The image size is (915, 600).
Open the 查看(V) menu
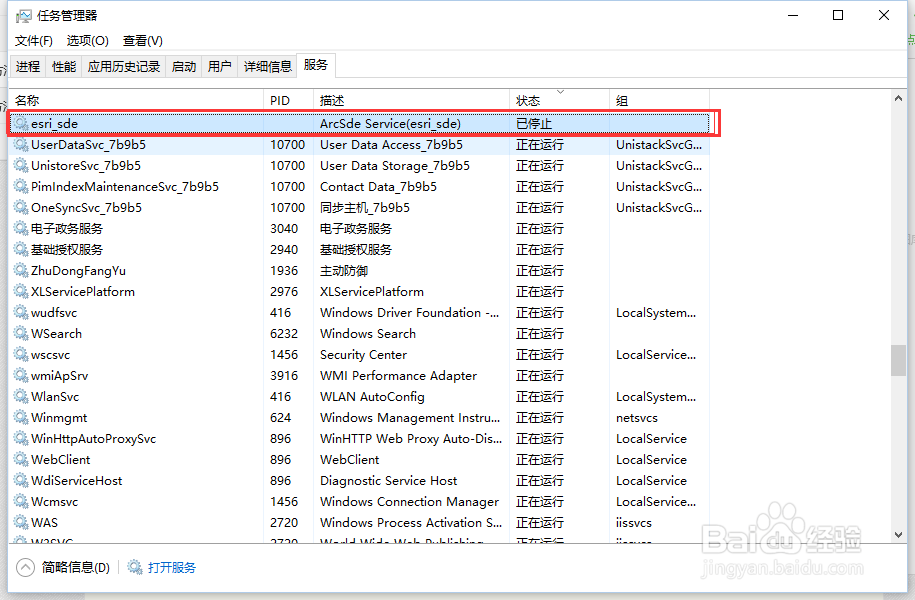(x=141, y=40)
